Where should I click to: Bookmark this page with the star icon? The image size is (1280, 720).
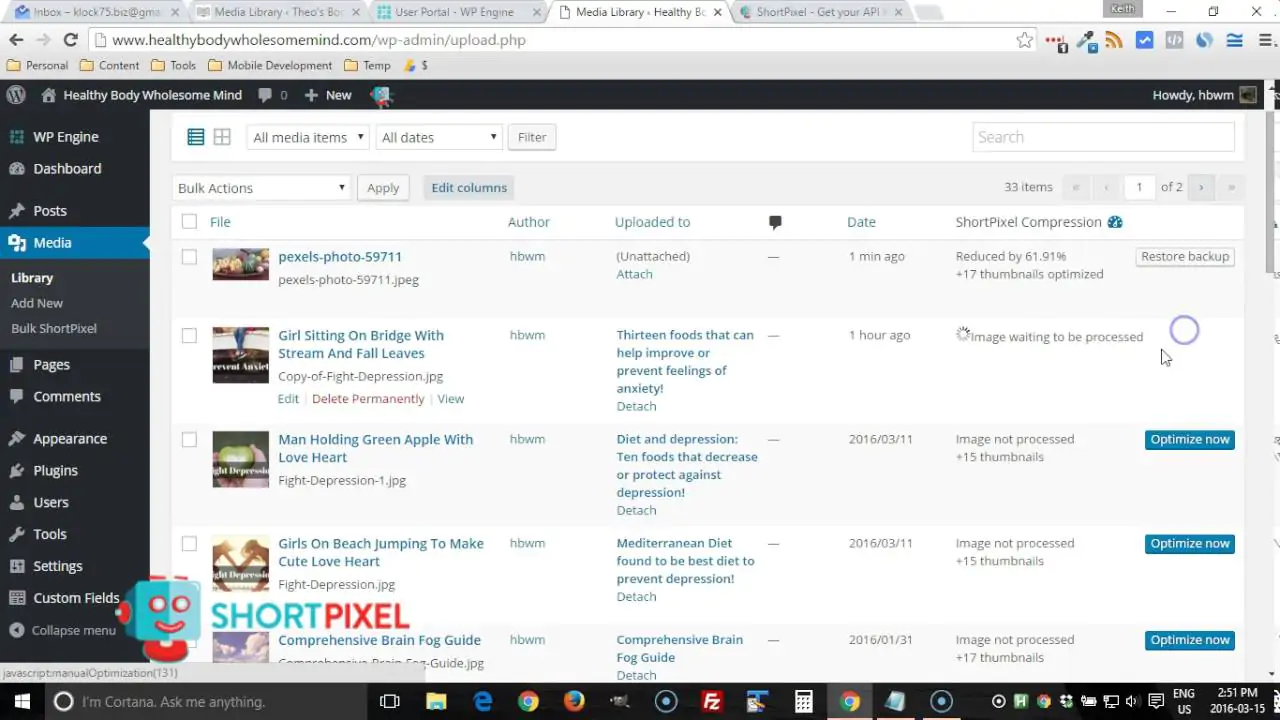coord(1025,40)
